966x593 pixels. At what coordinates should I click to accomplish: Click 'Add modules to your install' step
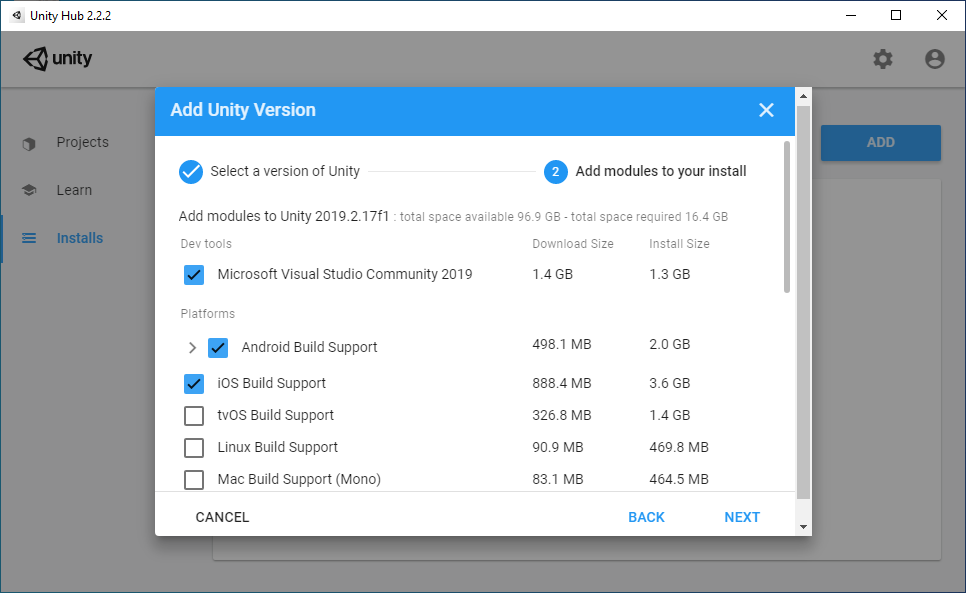661,171
